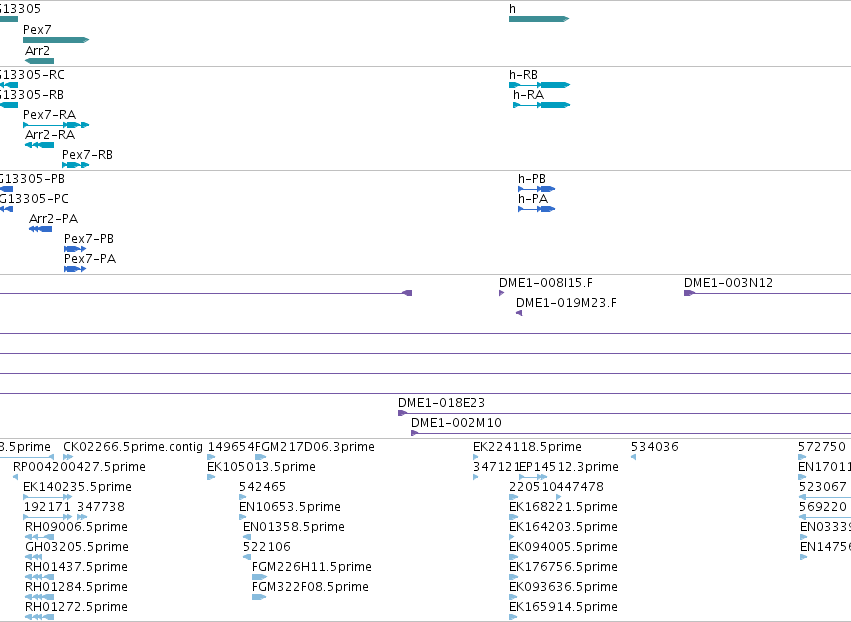The image size is (851, 622).
Task: Click the DME1-008I15.F BAC end
Action: click(x=501, y=293)
